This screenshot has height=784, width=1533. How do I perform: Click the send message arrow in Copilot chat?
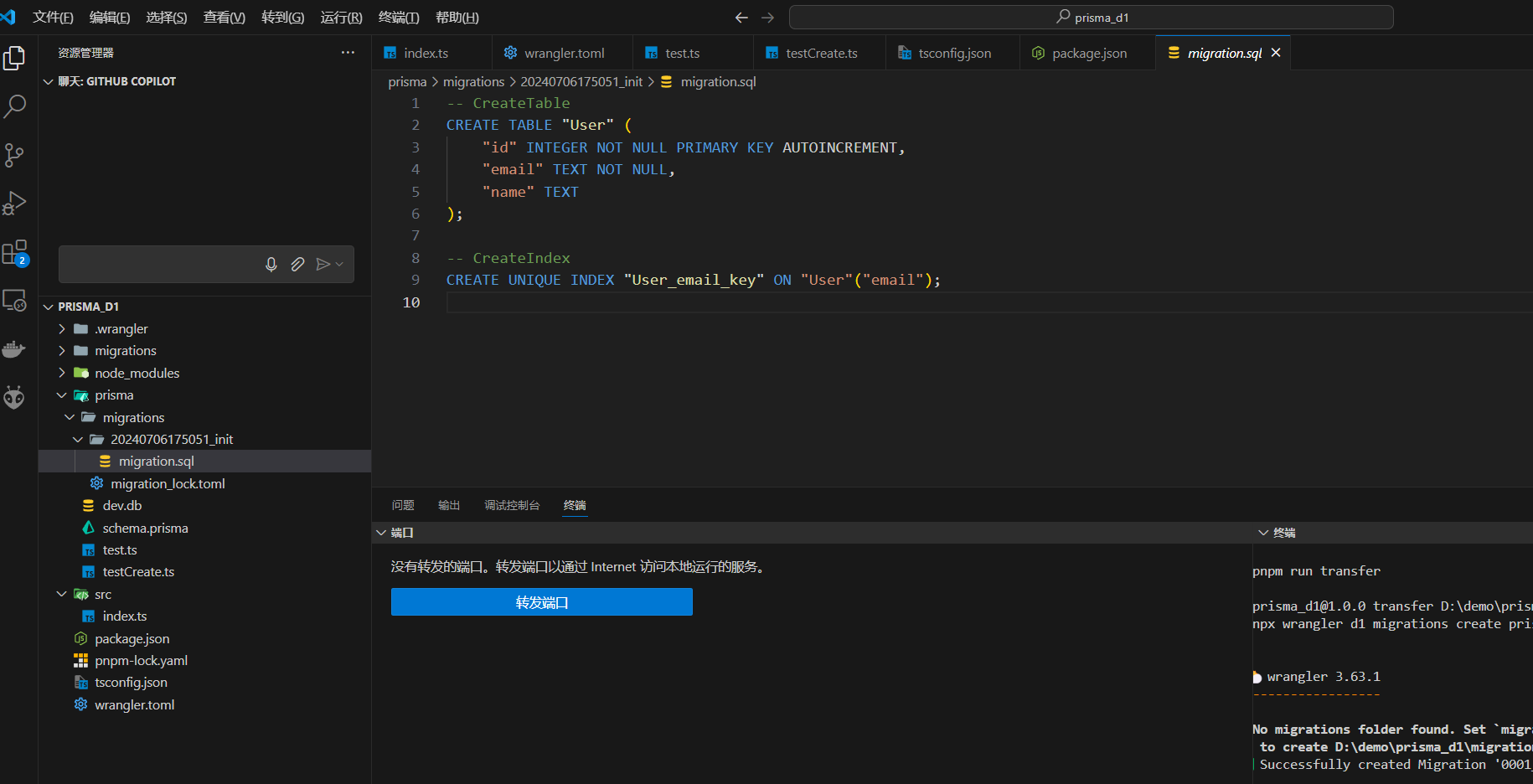pos(323,265)
